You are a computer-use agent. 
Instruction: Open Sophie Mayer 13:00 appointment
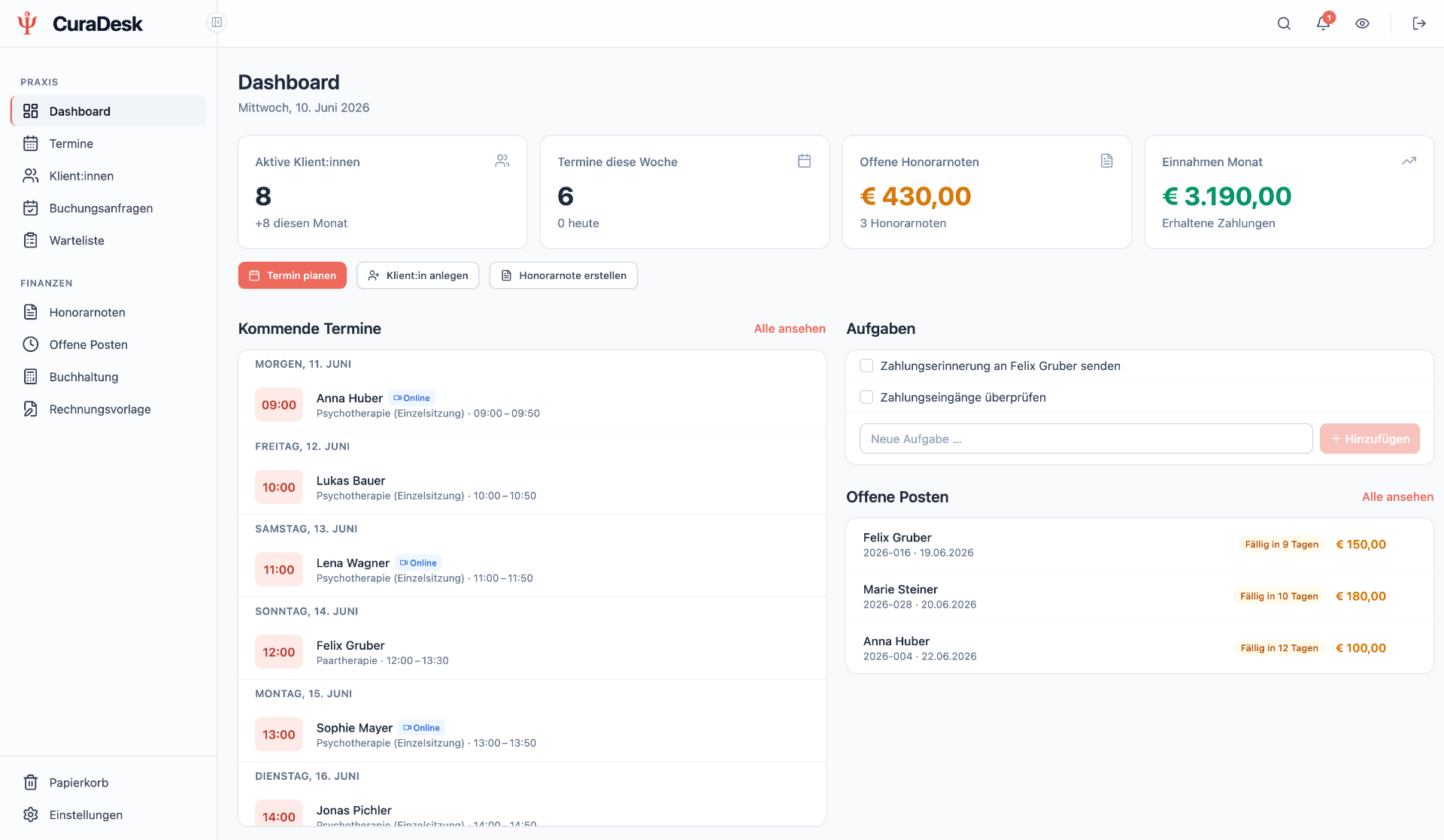[x=532, y=735]
